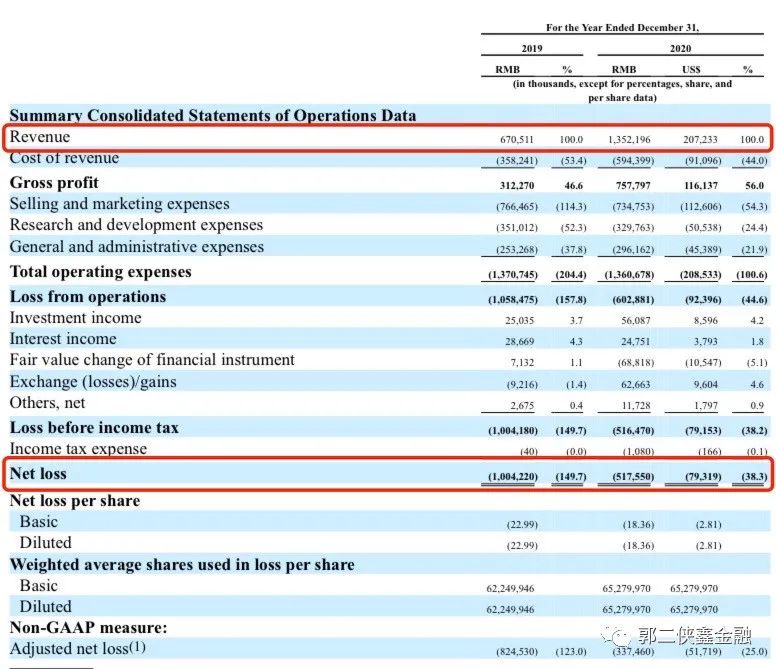Click 'Adjusted net loss(1)' label

coord(78,648)
